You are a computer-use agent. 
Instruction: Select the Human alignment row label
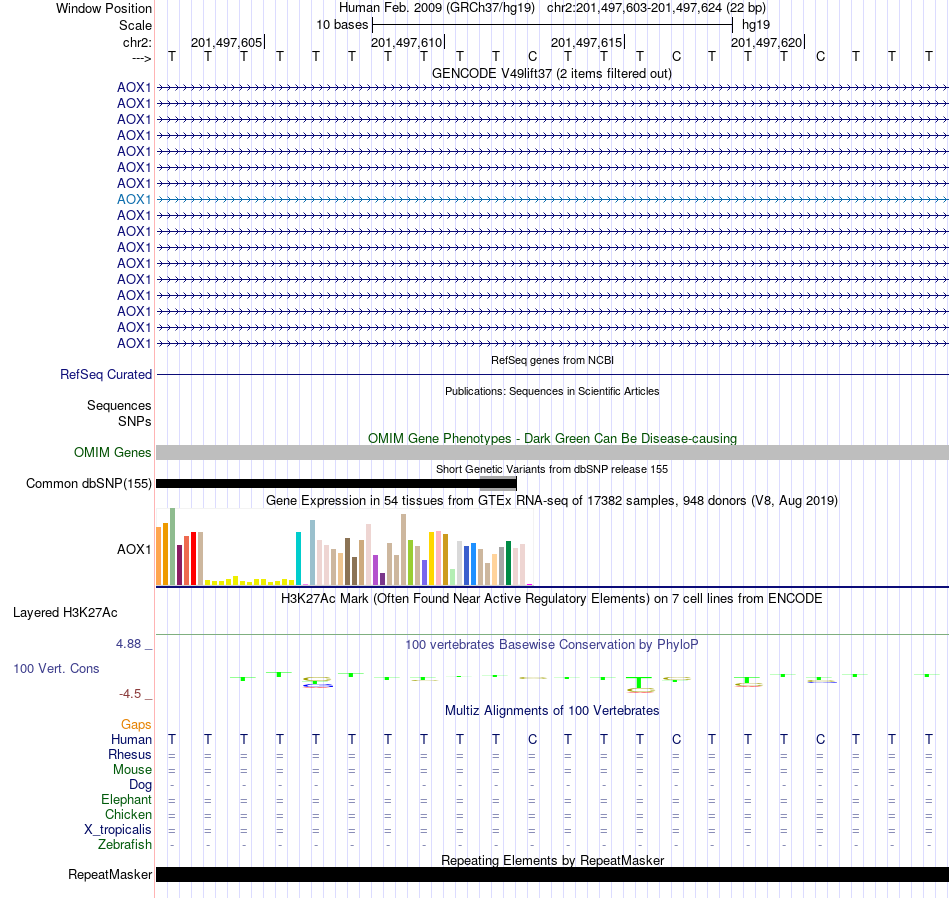(131, 740)
